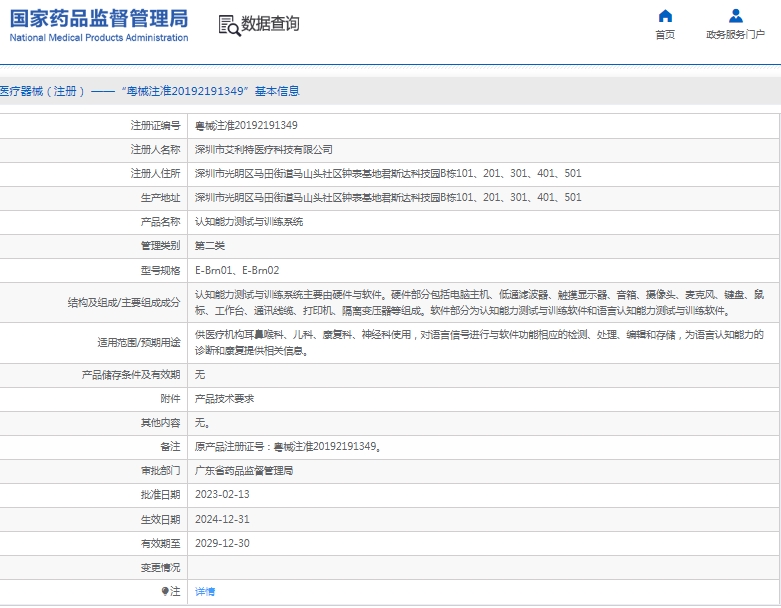Click the 适用范围/预期用途 label
Viewport: 781px width, 608px height.
[x=138, y=343]
